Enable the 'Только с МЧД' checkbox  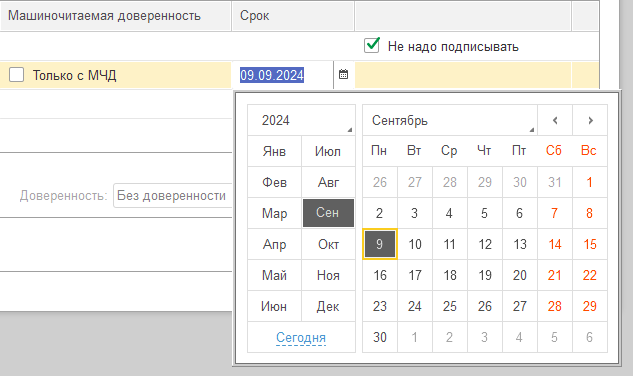17,75
